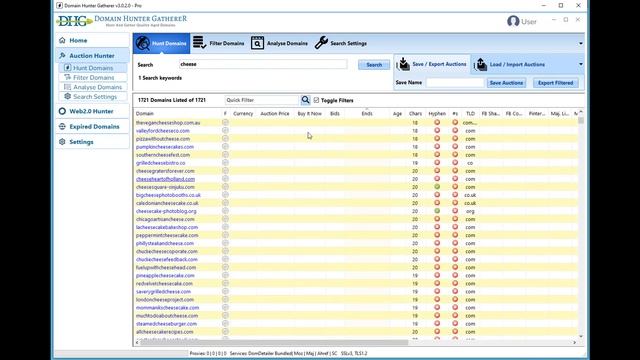
Task: Toggle F marker for pineapplecheesecake.com row
Action: tap(225, 276)
